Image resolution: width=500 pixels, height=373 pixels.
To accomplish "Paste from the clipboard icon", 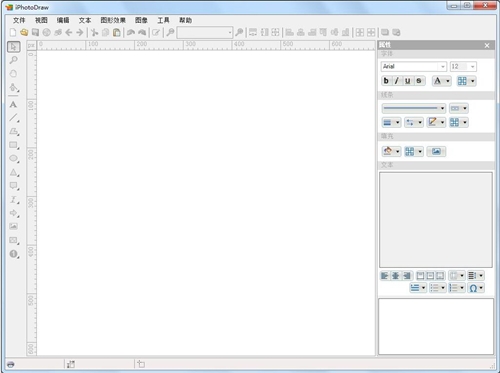I will [117, 32].
